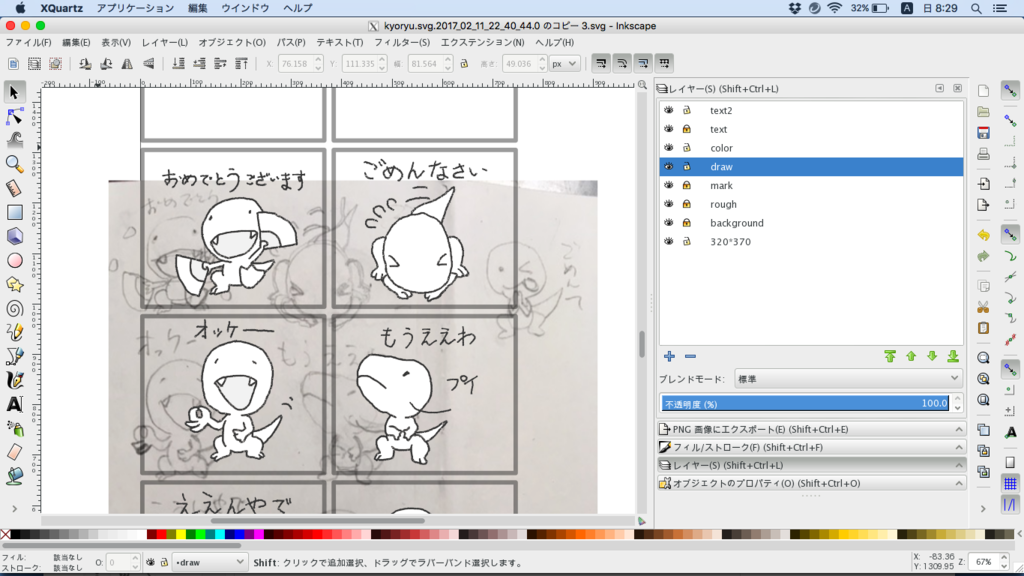
Task: Expand more snap controls chevron at right
Action: point(984,509)
